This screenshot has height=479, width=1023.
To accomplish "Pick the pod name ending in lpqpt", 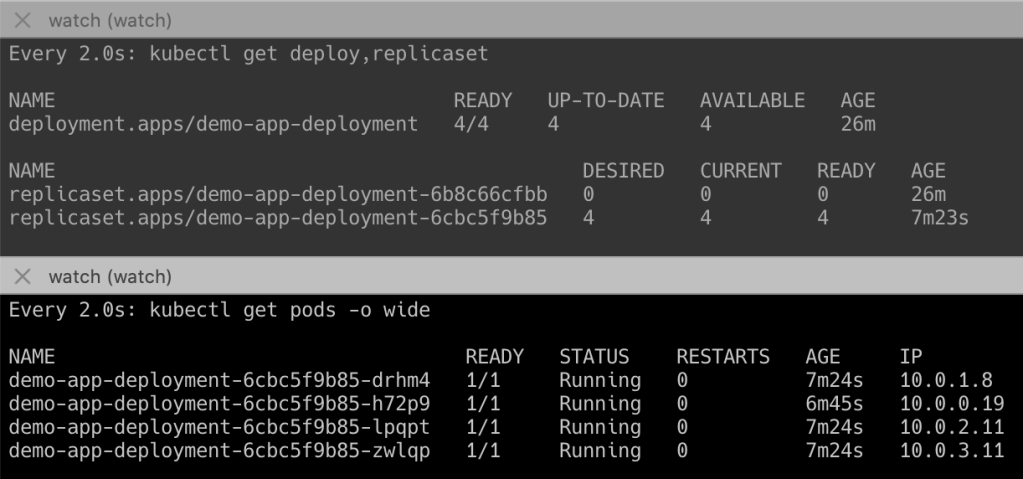I will (x=219, y=427).
